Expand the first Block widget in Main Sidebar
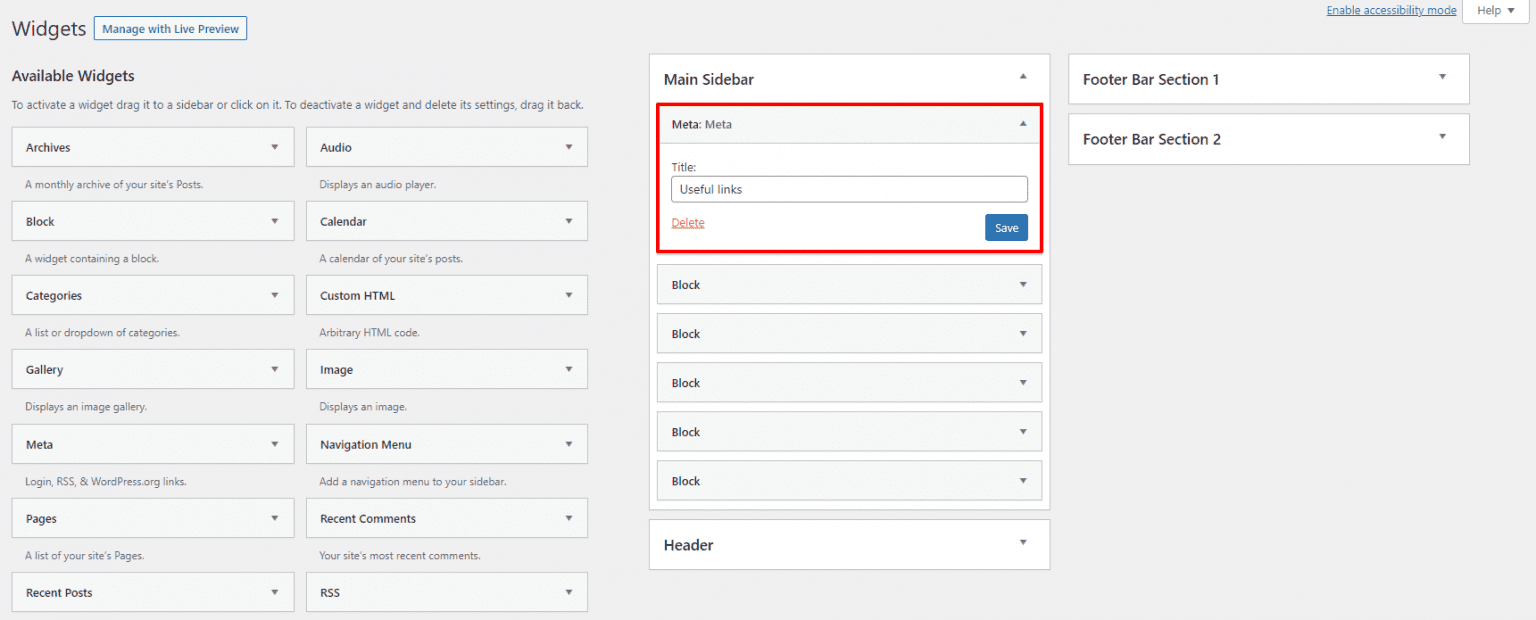1536x620 pixels. (1022, 285)
